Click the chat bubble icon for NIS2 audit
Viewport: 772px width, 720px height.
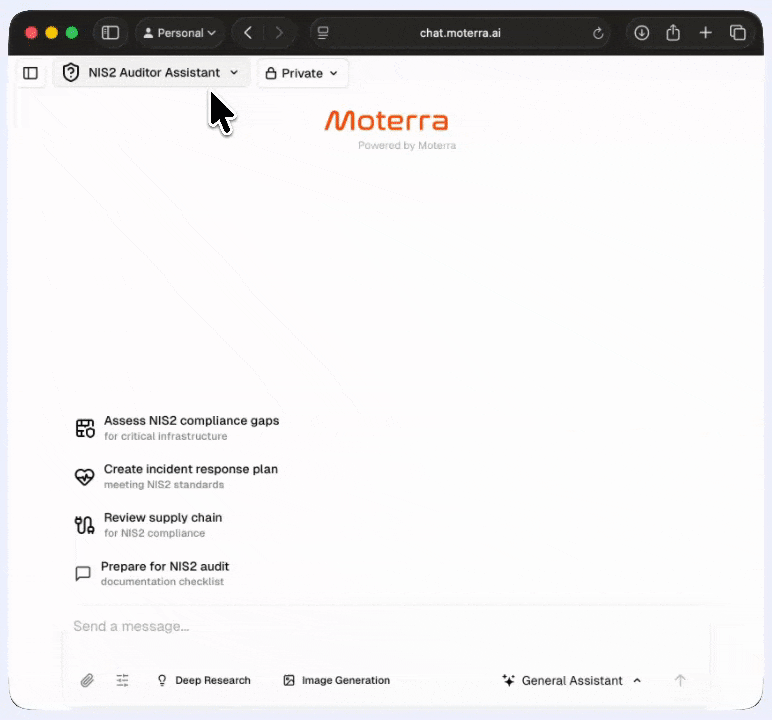point(83,574)
